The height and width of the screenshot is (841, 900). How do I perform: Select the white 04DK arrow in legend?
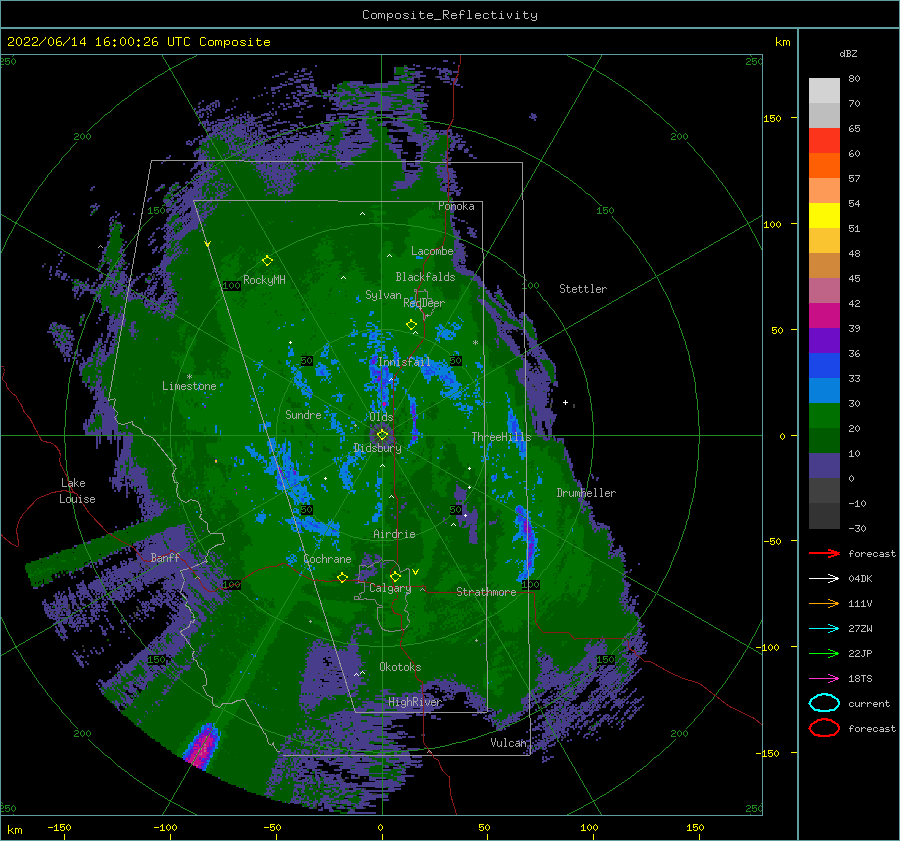pyautogui.click(x=824, y=579)
